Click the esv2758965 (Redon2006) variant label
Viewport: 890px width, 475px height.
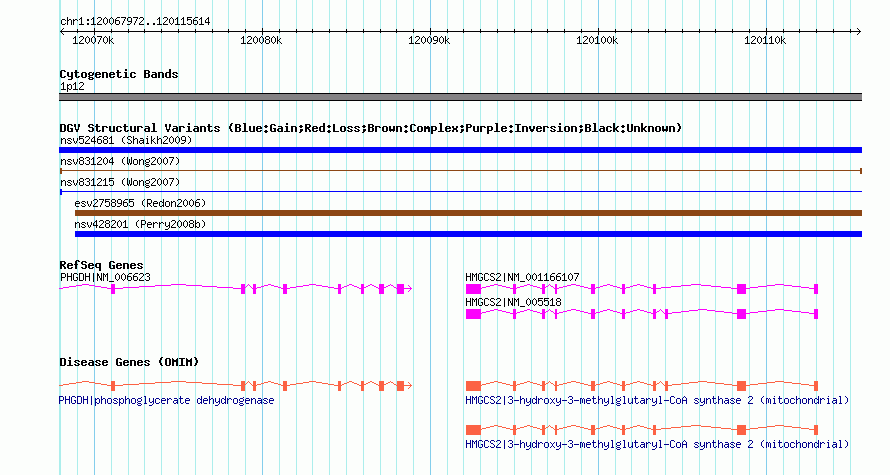[x=140, y=203]
